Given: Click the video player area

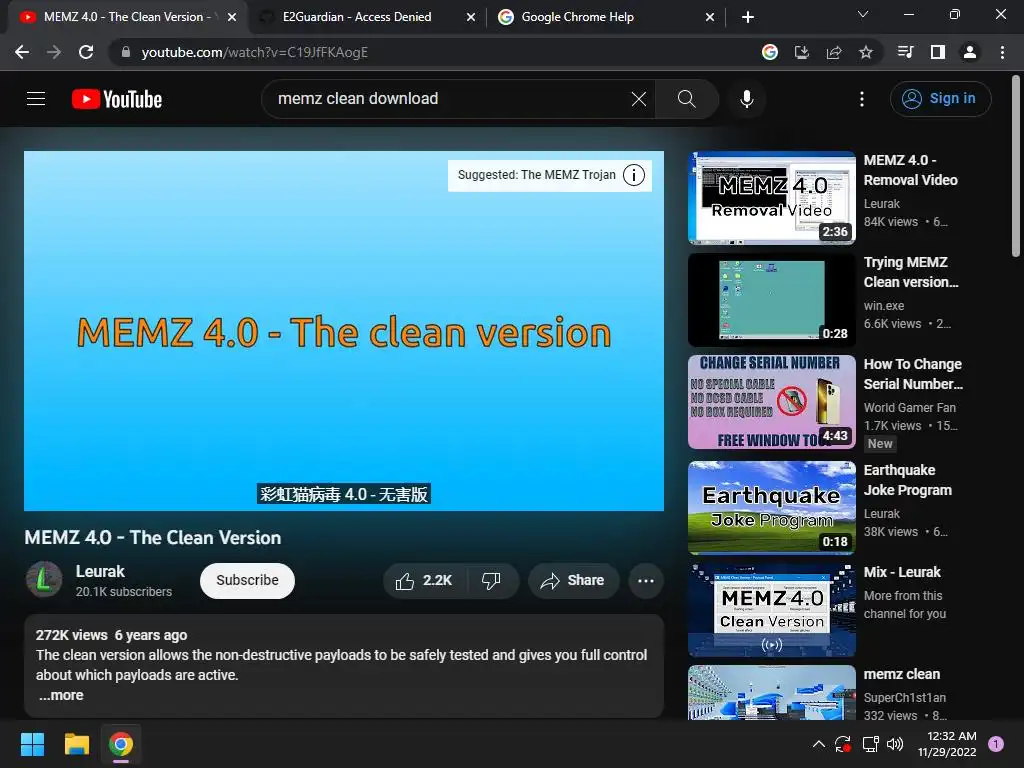Looking at the screenshot, I should (x=344, y=331).
